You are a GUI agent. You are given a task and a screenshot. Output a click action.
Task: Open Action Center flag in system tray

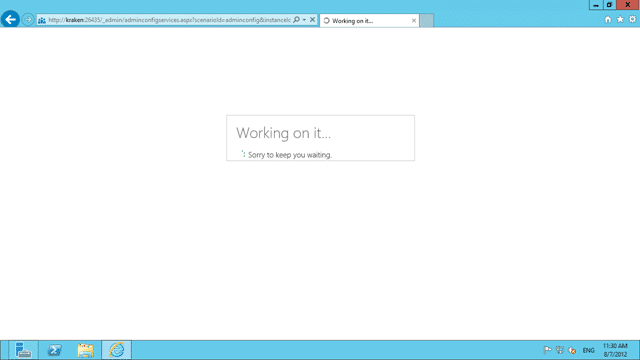[x=548, y=350]
